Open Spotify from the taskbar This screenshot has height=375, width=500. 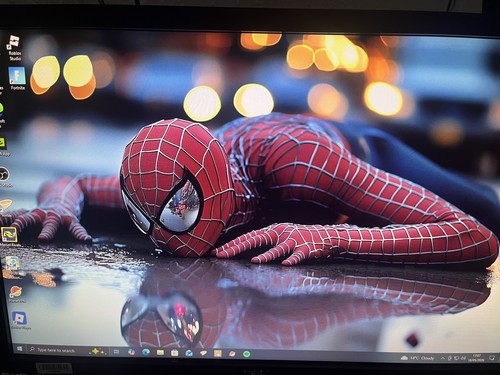(x=246, y=354)
